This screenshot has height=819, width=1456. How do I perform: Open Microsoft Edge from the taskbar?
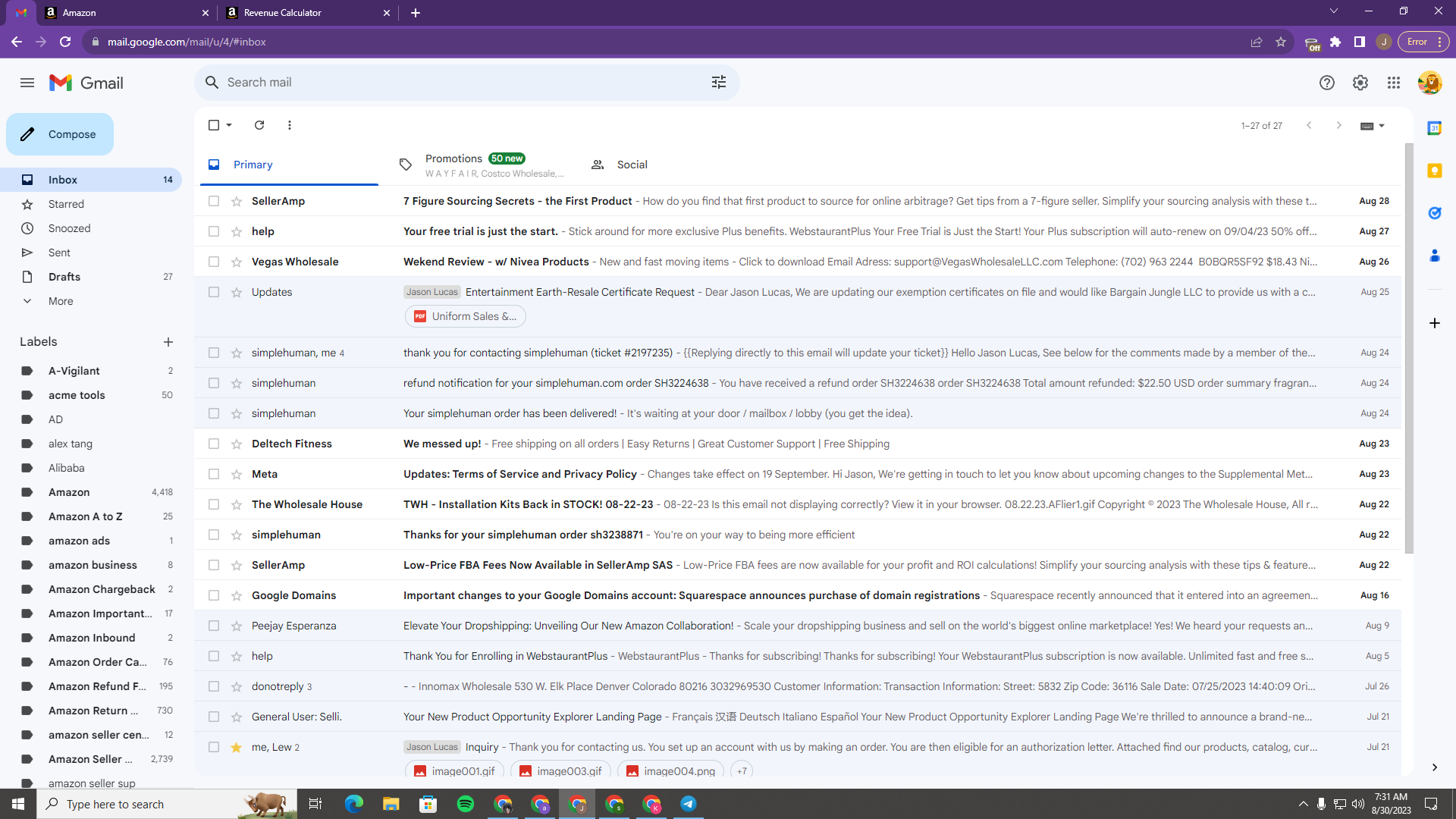354,804
